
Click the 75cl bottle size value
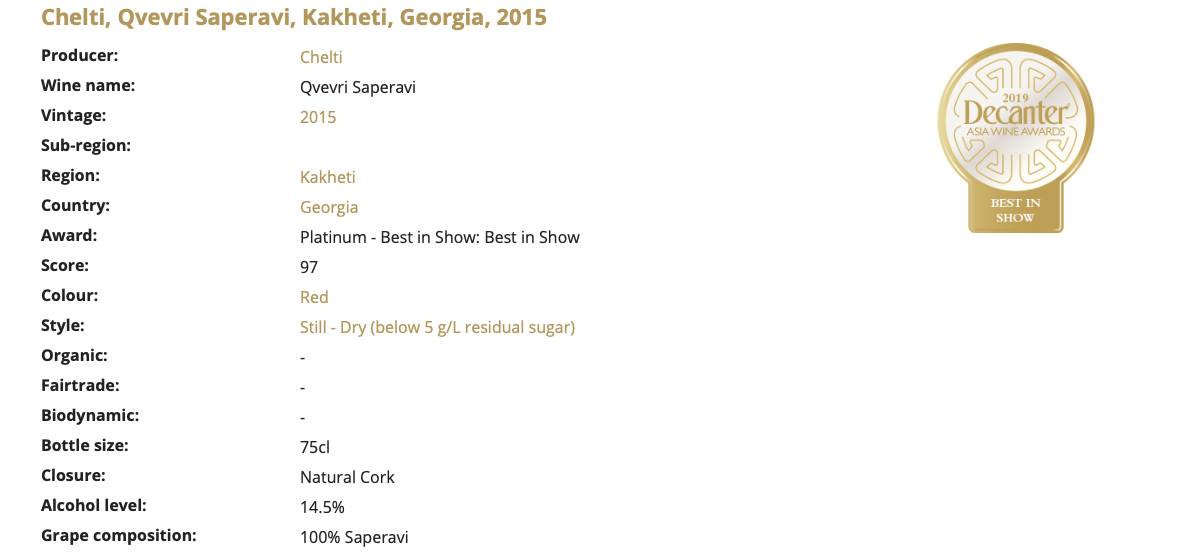[x=315, y=447]
